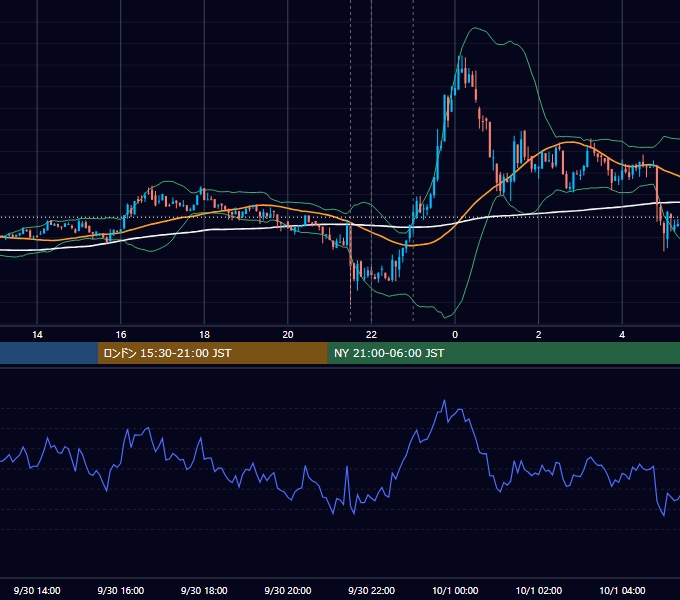Click the 2 hour axis label

539,335
